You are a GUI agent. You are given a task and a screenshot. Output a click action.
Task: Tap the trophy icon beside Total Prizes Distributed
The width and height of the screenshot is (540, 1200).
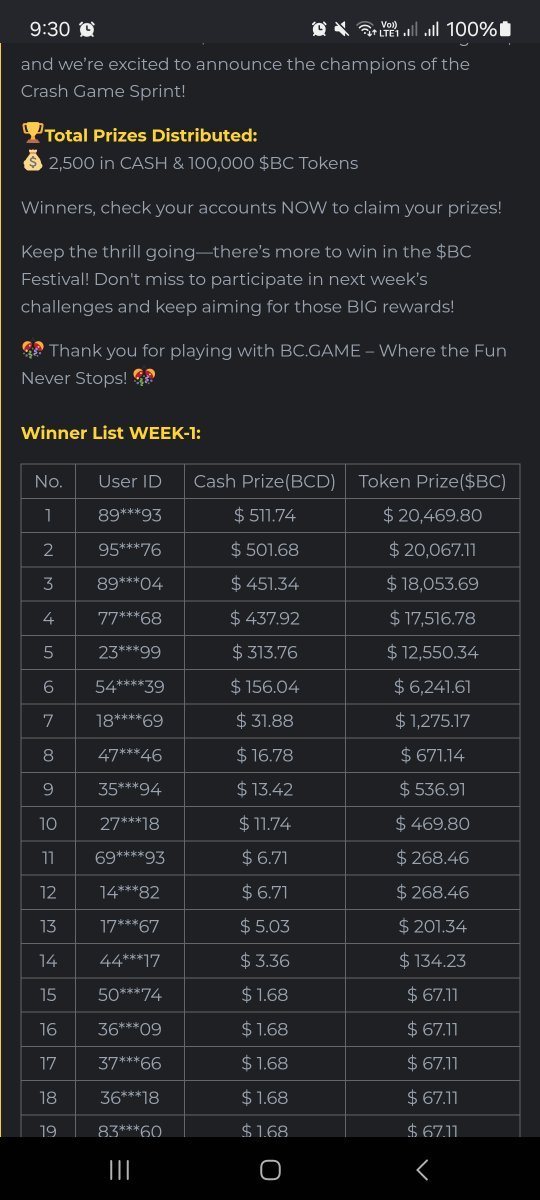tap(32, 135)
